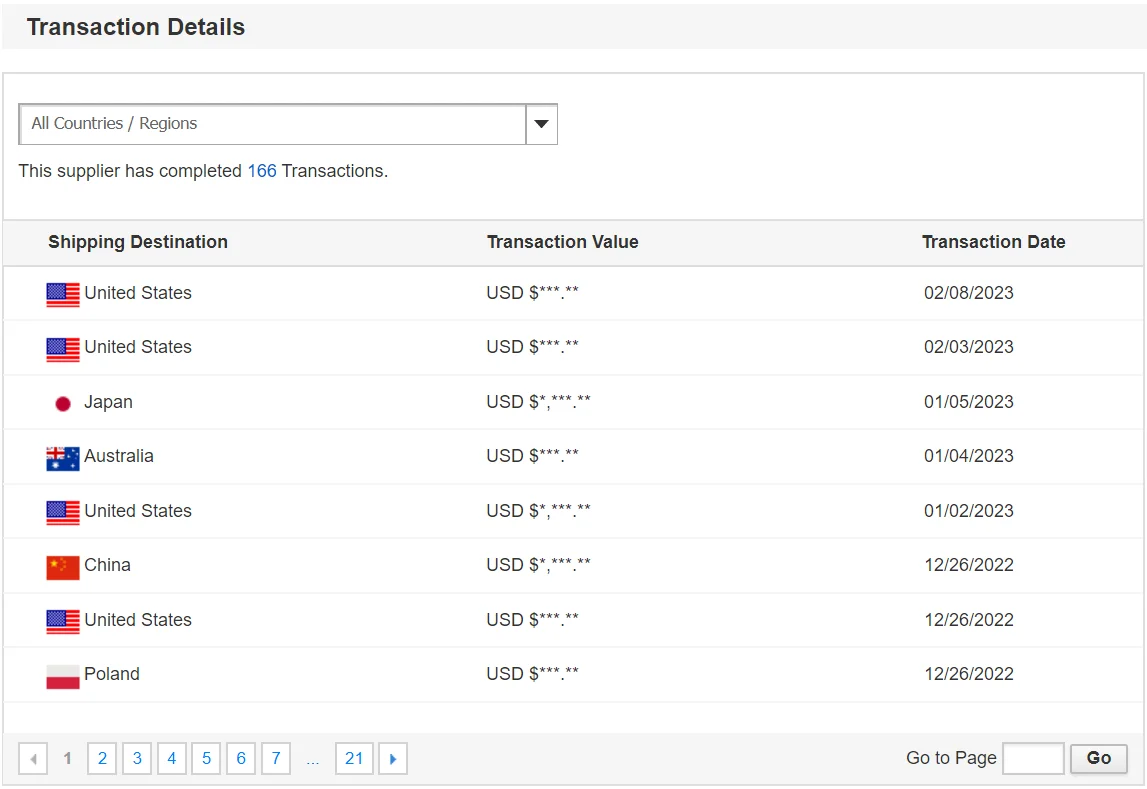Click the Australia flag icon
The height and width of the screenshot is (789, 1147).
click(x=63, y=458)
